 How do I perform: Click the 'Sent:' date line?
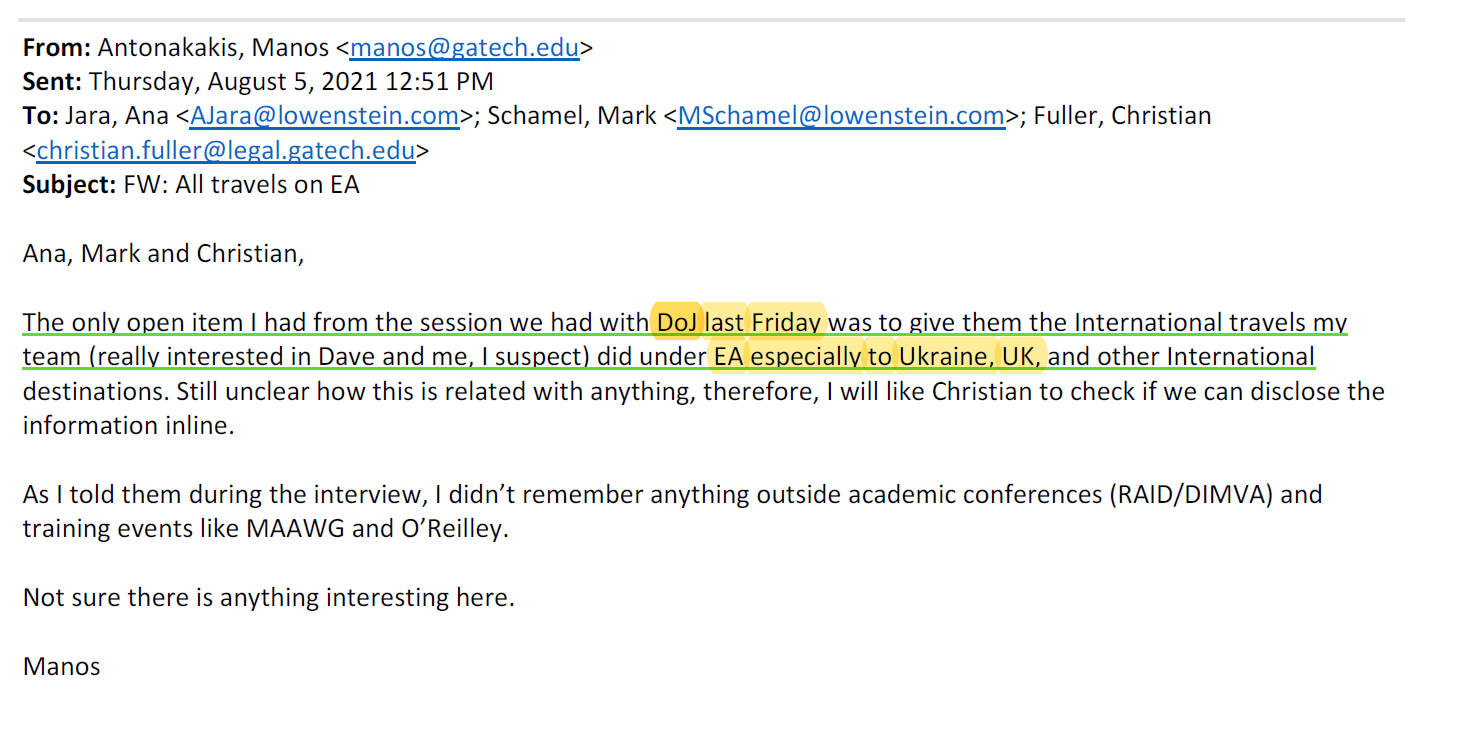click(258, 82)
